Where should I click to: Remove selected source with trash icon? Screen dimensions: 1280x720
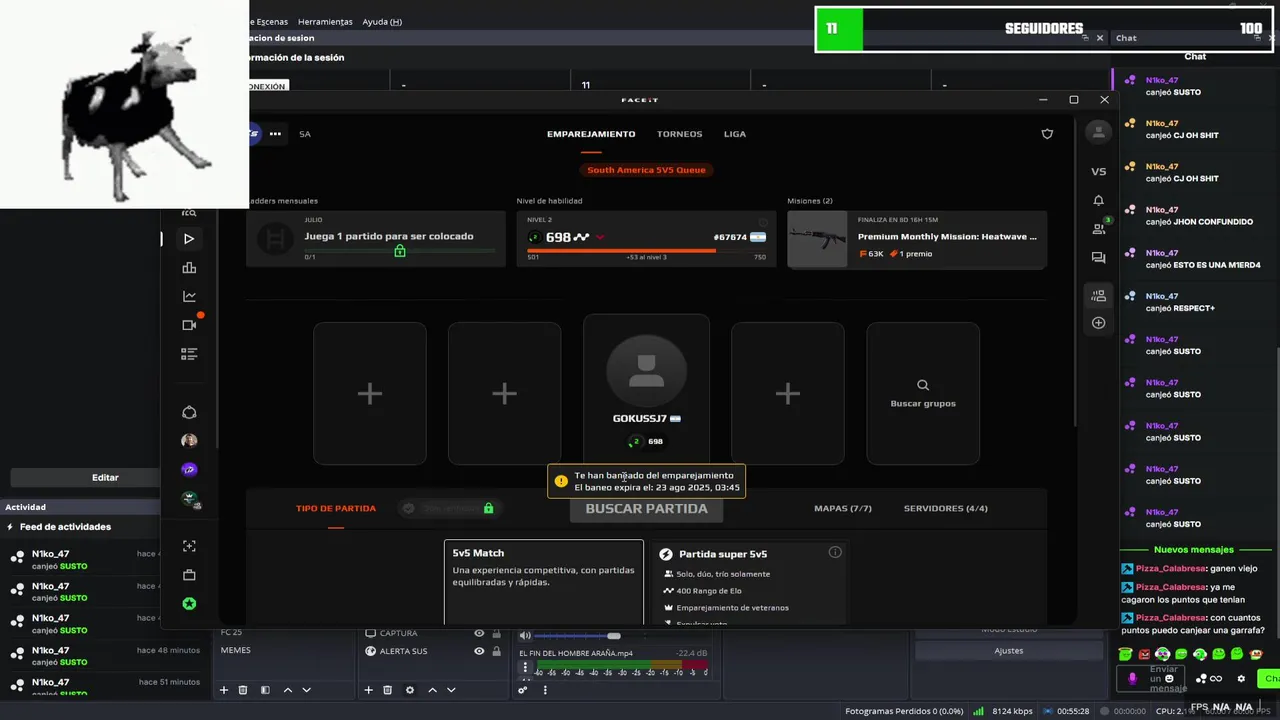387,690
